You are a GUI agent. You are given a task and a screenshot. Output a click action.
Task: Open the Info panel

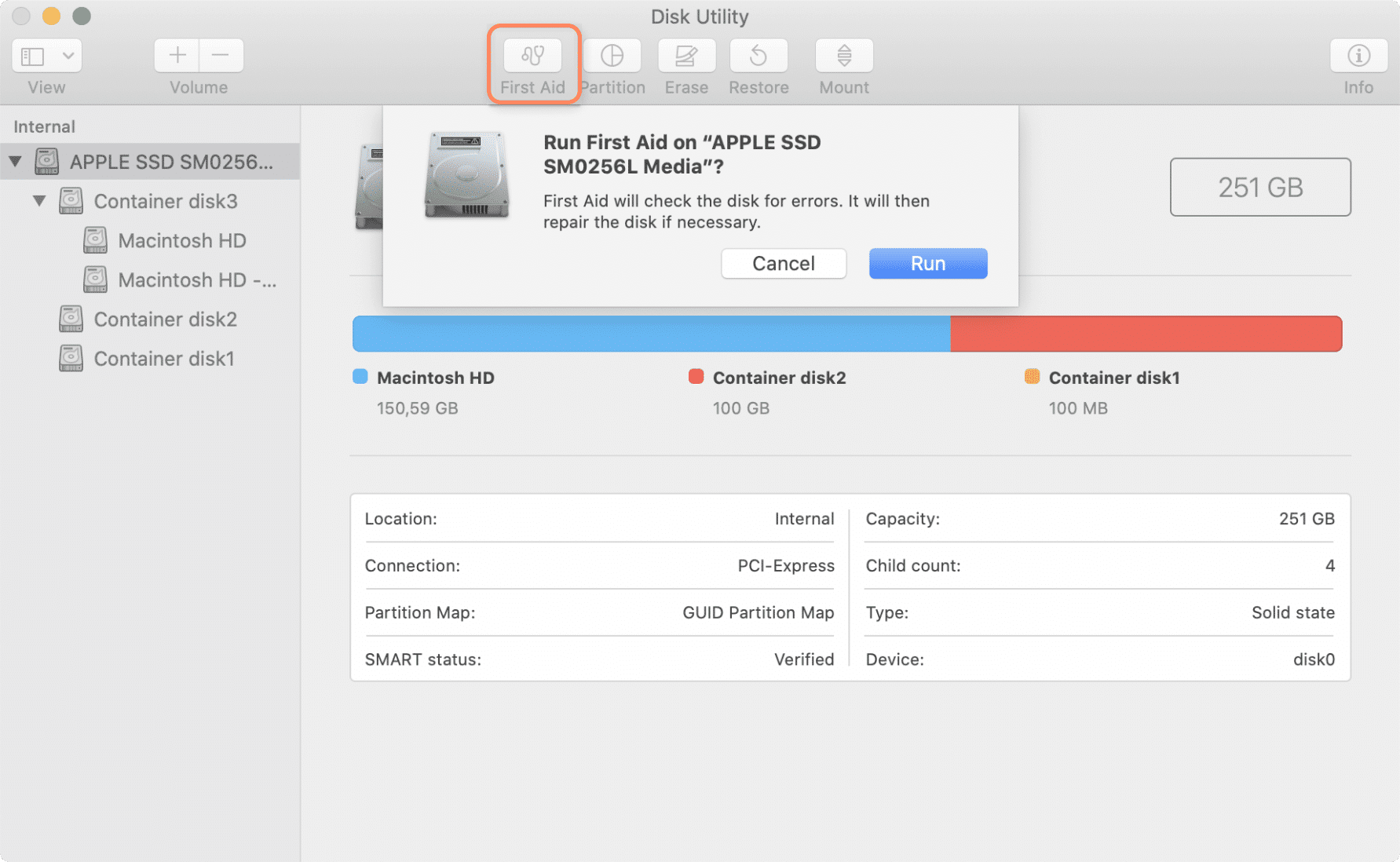pyautogui.click(x=1358, y=55)
